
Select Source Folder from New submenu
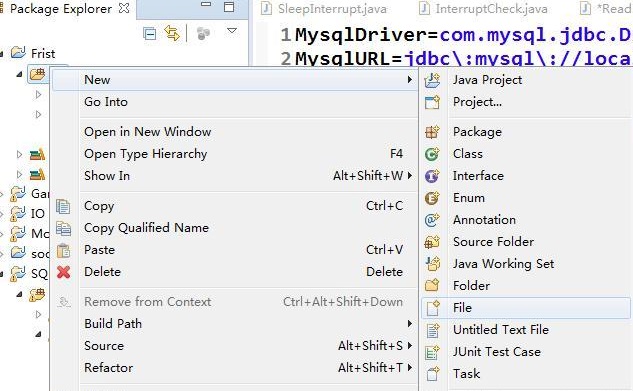(x=526, y=242)
